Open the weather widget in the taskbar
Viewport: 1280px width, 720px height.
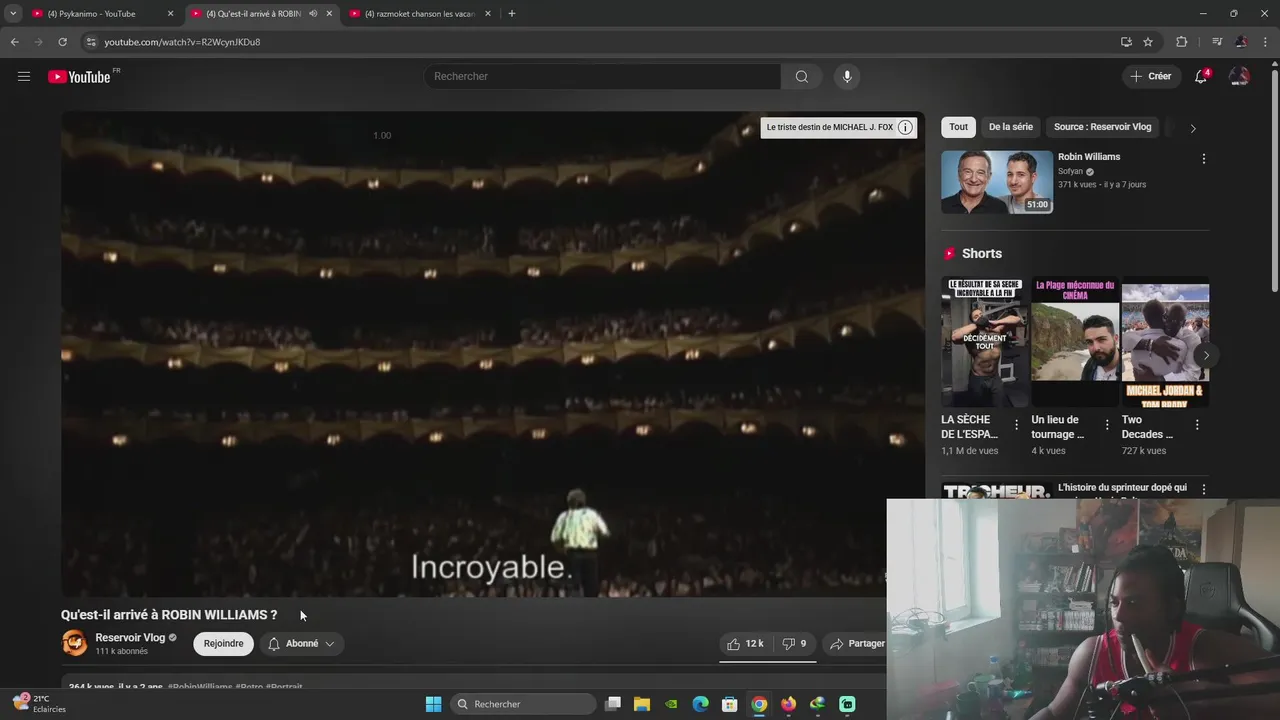coord(39,703)
